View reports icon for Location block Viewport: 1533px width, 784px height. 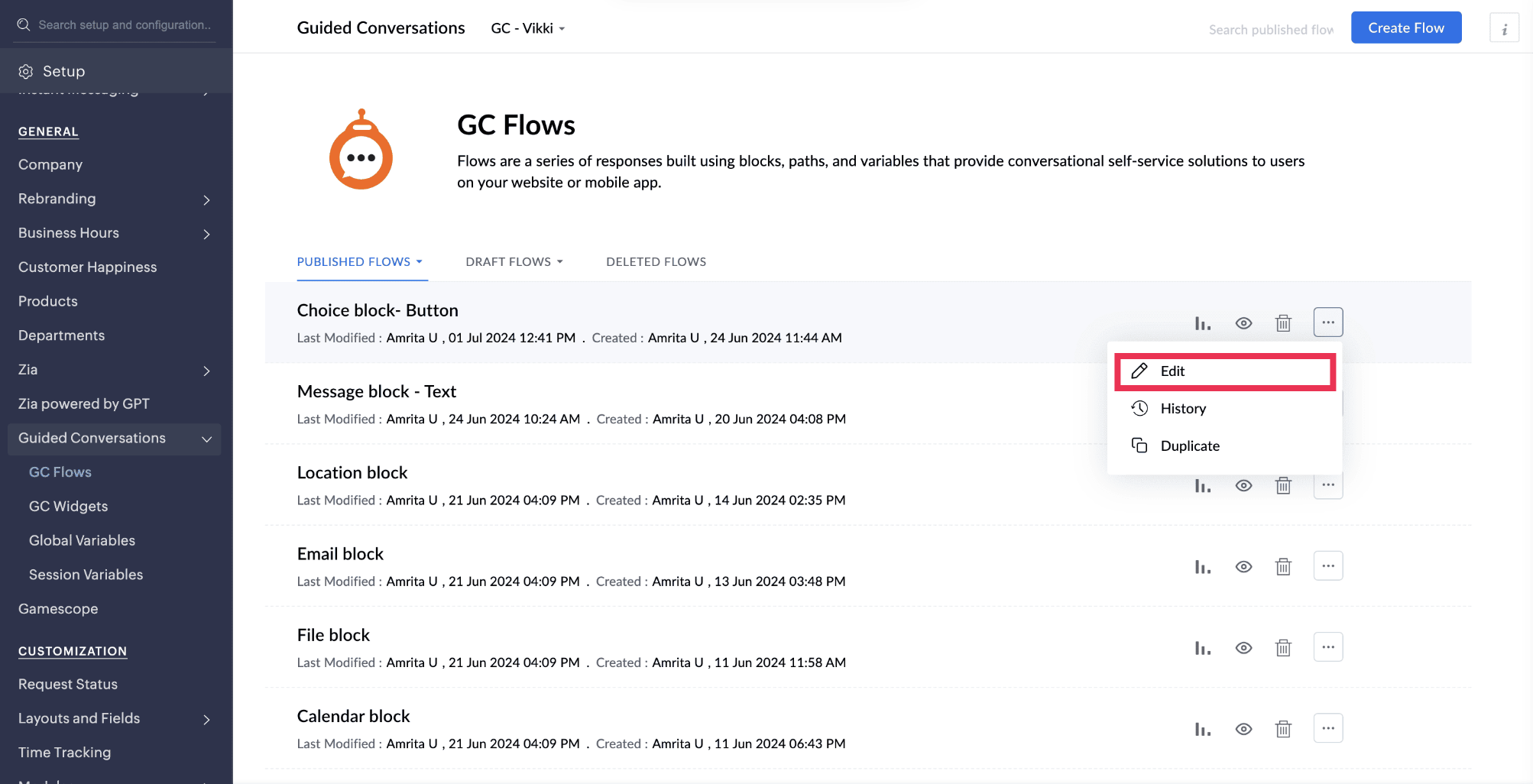coord(1202,486)
